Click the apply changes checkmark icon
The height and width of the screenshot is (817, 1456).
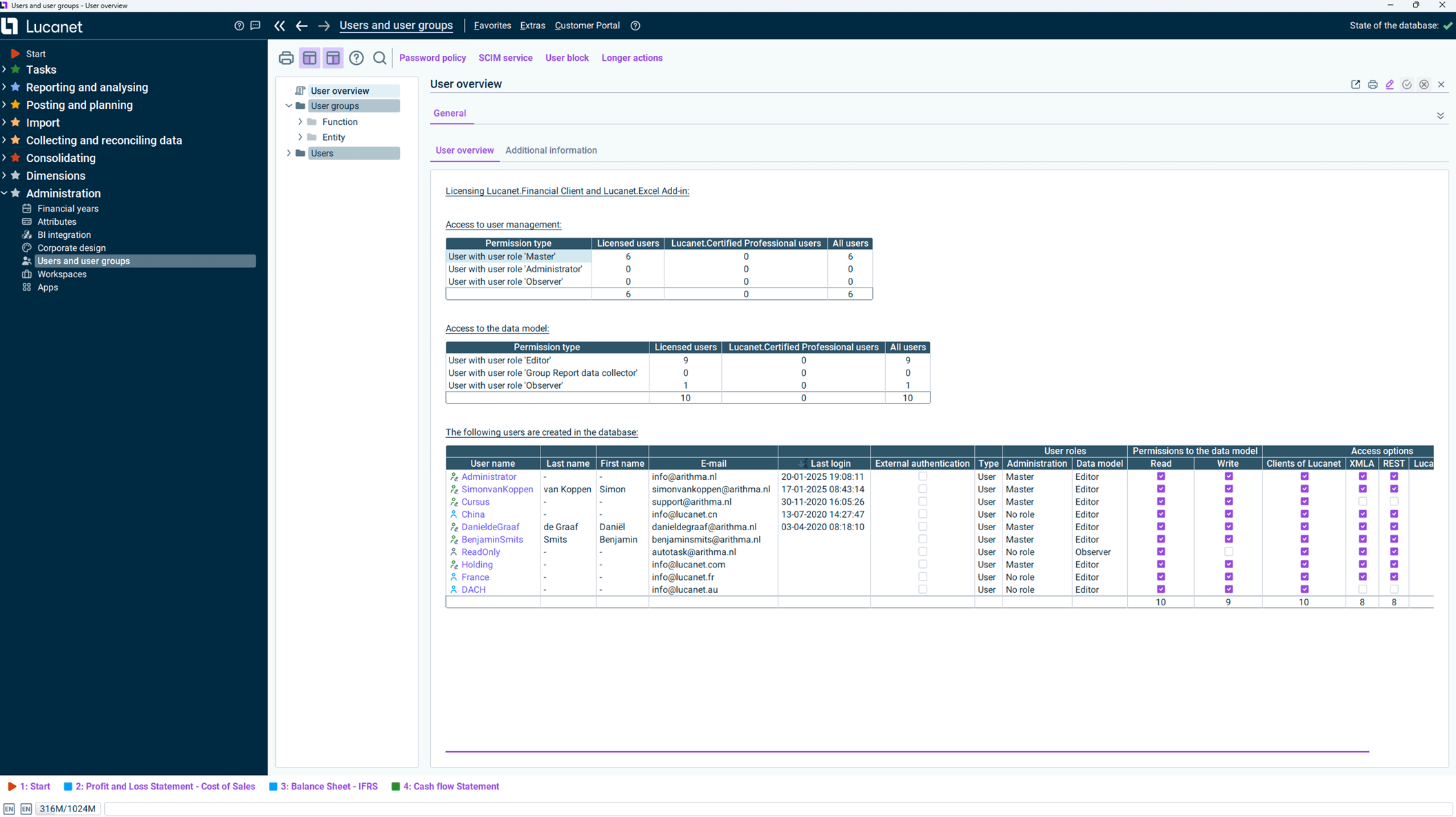point(1407,84)
